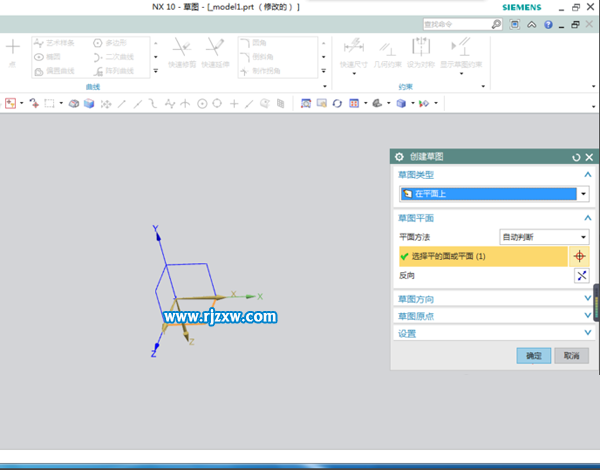This screenshot has height=470, width=600.
Task: Click the 取消 button
Action: click(x=571, y=356)
